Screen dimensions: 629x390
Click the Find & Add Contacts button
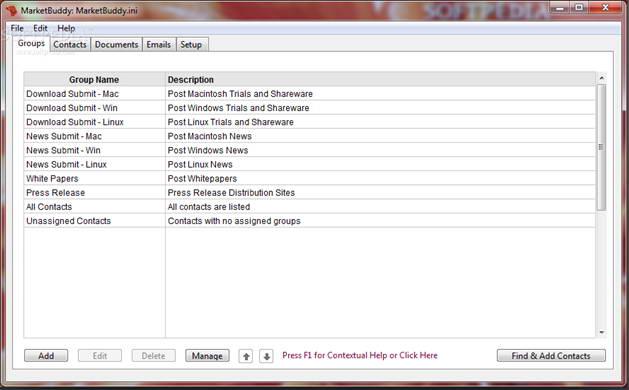pyautogui.click(x=551, y=356)
